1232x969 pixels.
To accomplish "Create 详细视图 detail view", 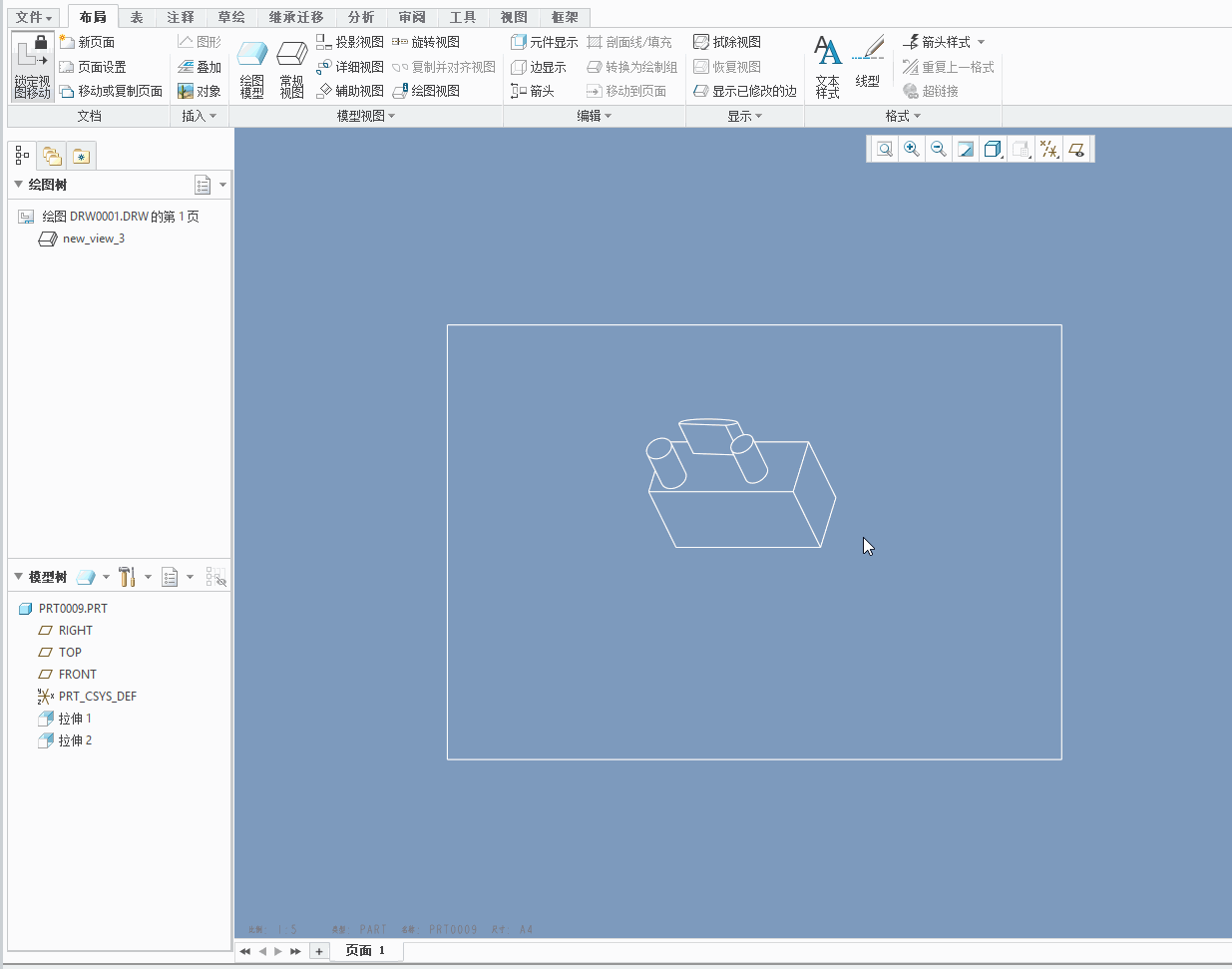I will (350, 67).
